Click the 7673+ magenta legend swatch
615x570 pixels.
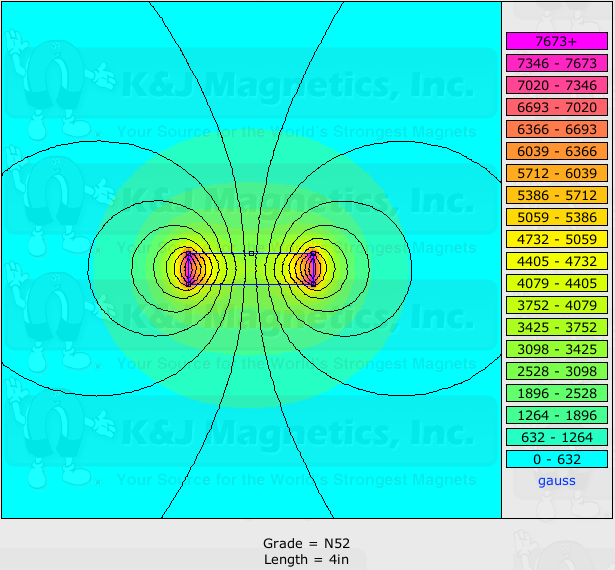pyautogui.click(x=557, y=41)
